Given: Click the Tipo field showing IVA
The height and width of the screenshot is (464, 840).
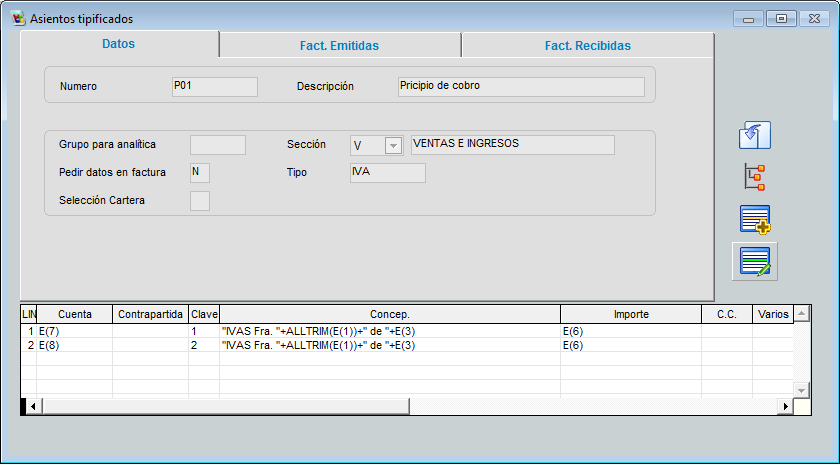Looking at the screenshot, I should tap(386, 173).
